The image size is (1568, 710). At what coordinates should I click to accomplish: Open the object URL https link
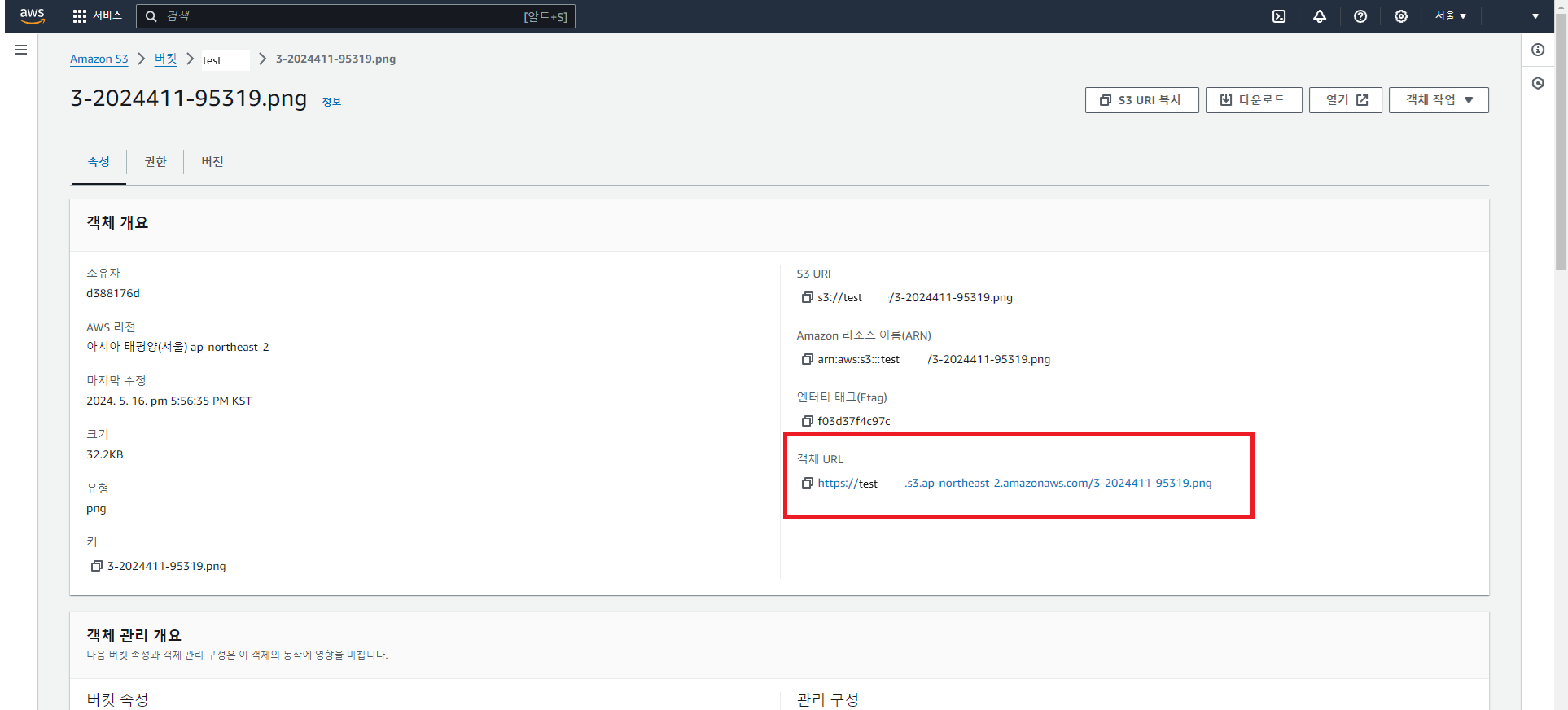(x=1014, y=483)
